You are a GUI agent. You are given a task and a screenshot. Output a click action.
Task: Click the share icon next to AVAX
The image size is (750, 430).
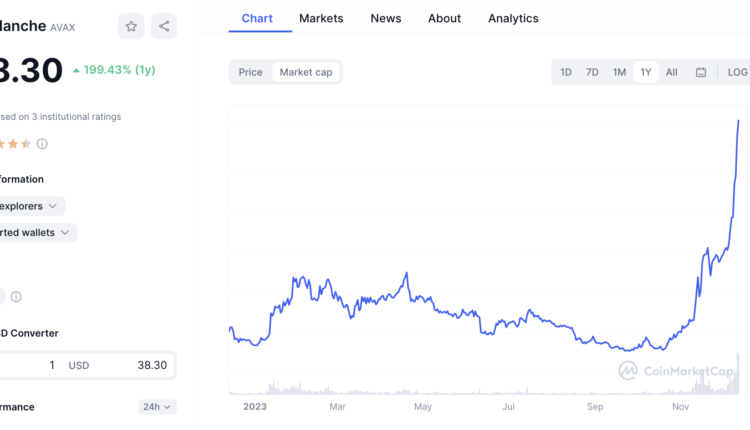pos(164,26)
